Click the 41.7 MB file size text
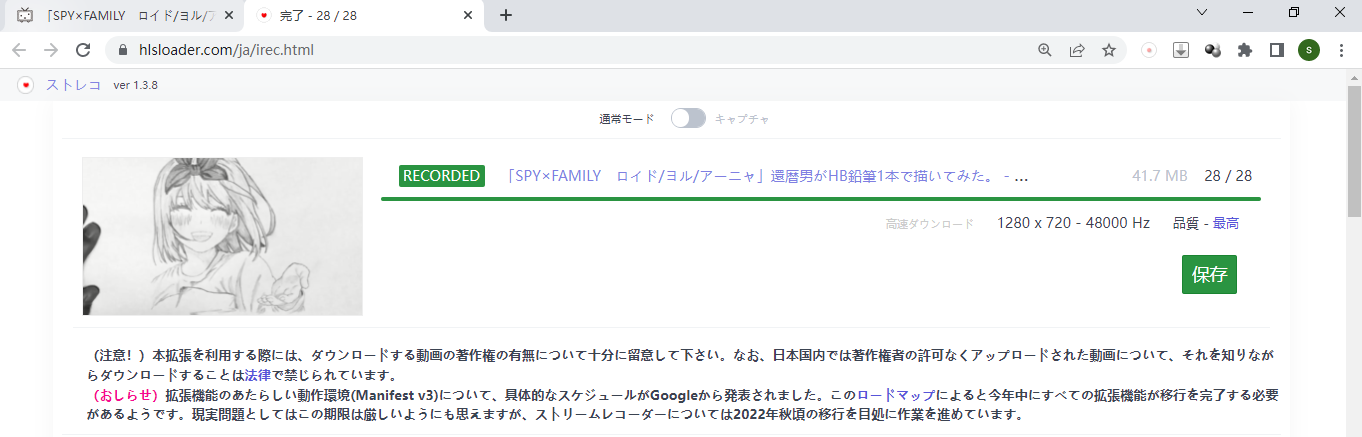1362x437 pixels. click(x=1159, y=176)
